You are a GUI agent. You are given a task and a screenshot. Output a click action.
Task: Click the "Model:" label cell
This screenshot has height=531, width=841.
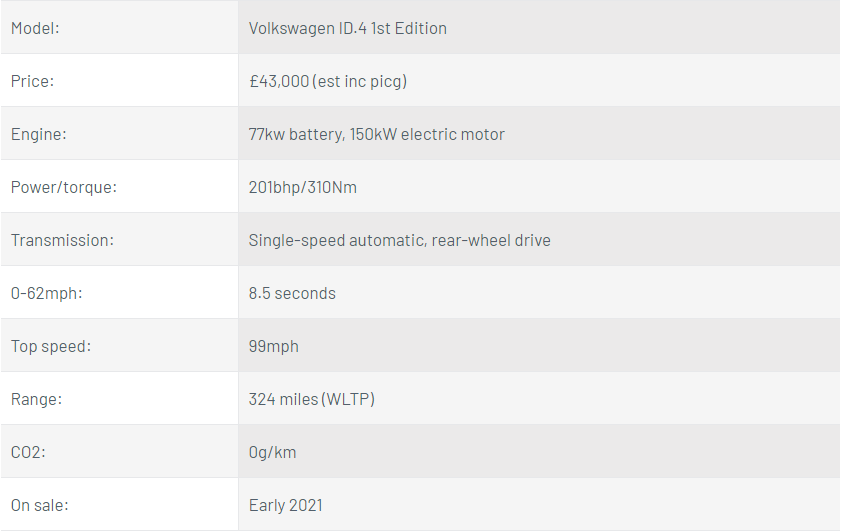[36, 28]
